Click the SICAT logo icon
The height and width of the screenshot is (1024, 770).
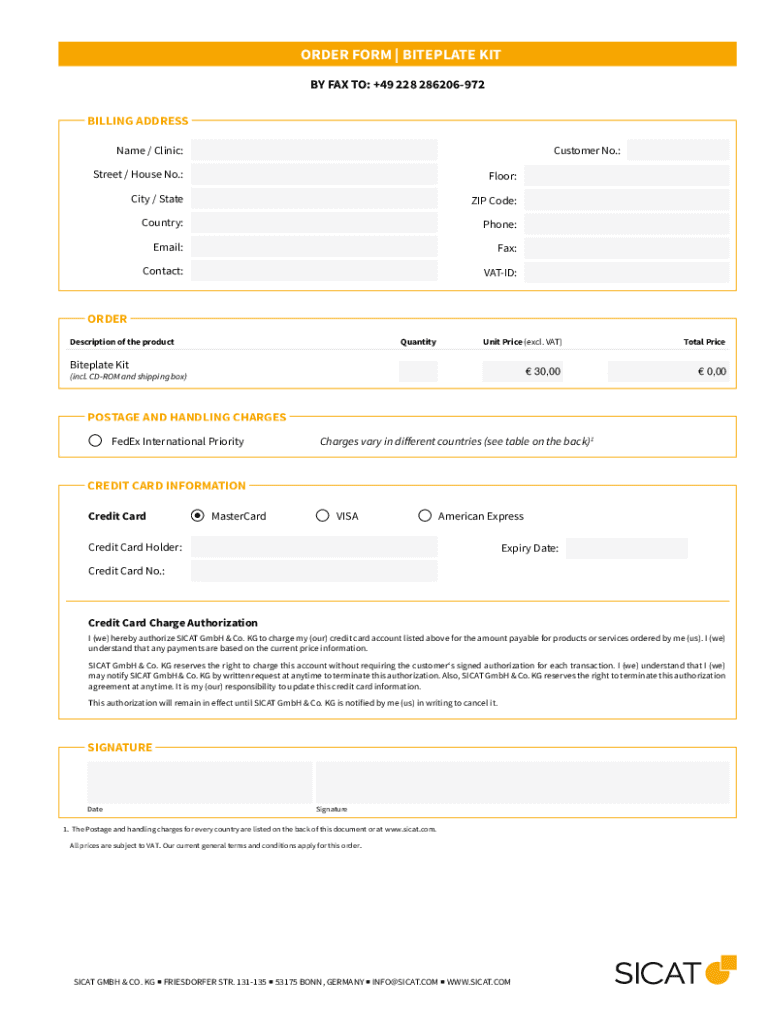(x=720, y=969)
